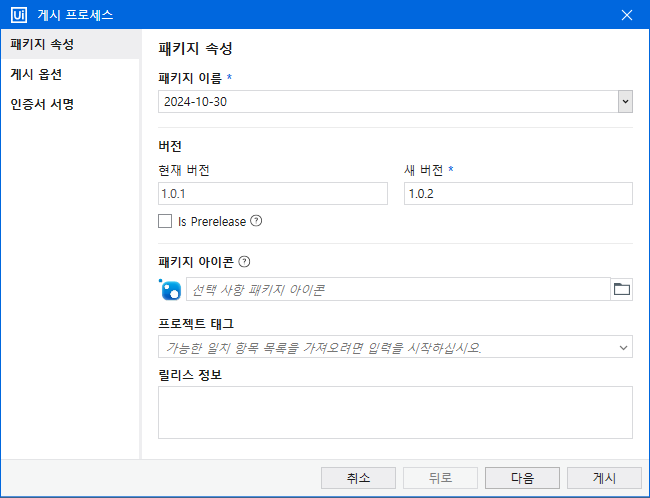
Task: Publish with the 게시 button
Action: [x=604, y=478]
